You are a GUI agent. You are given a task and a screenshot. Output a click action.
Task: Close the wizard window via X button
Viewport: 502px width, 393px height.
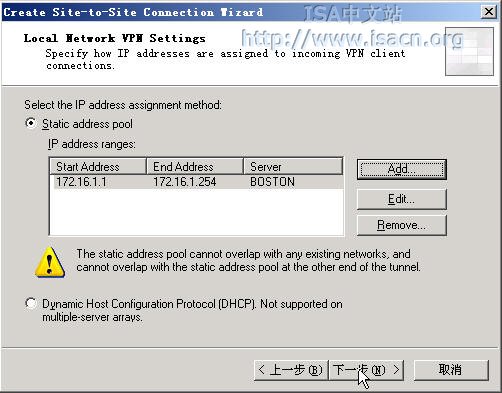[489, 12]
